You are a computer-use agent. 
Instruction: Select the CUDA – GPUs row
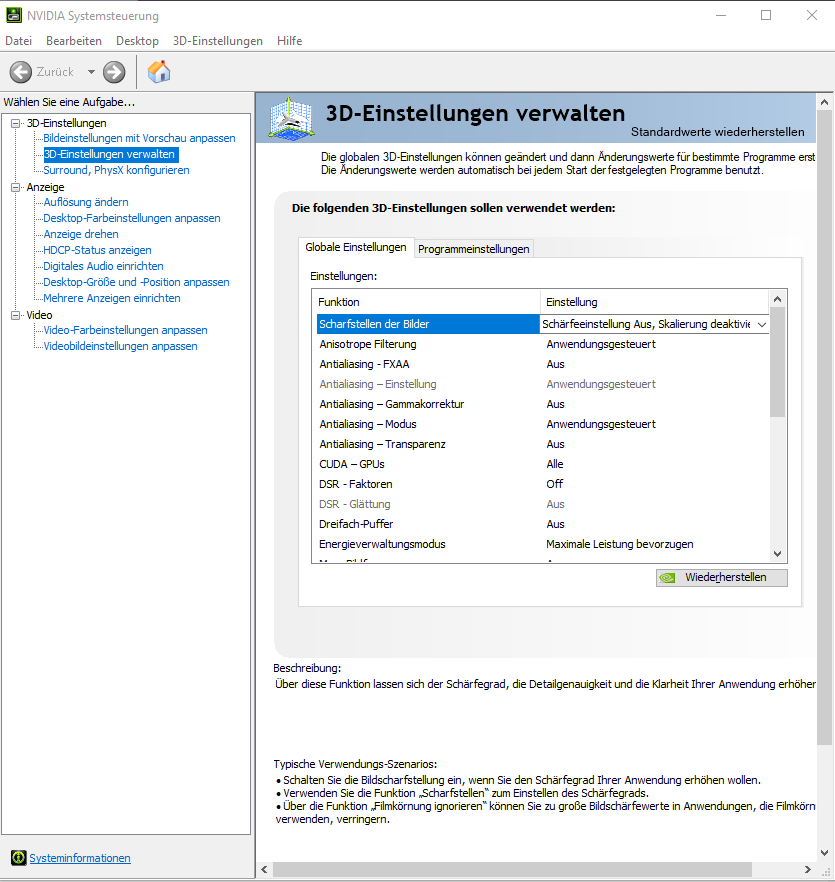click(542, 464)
